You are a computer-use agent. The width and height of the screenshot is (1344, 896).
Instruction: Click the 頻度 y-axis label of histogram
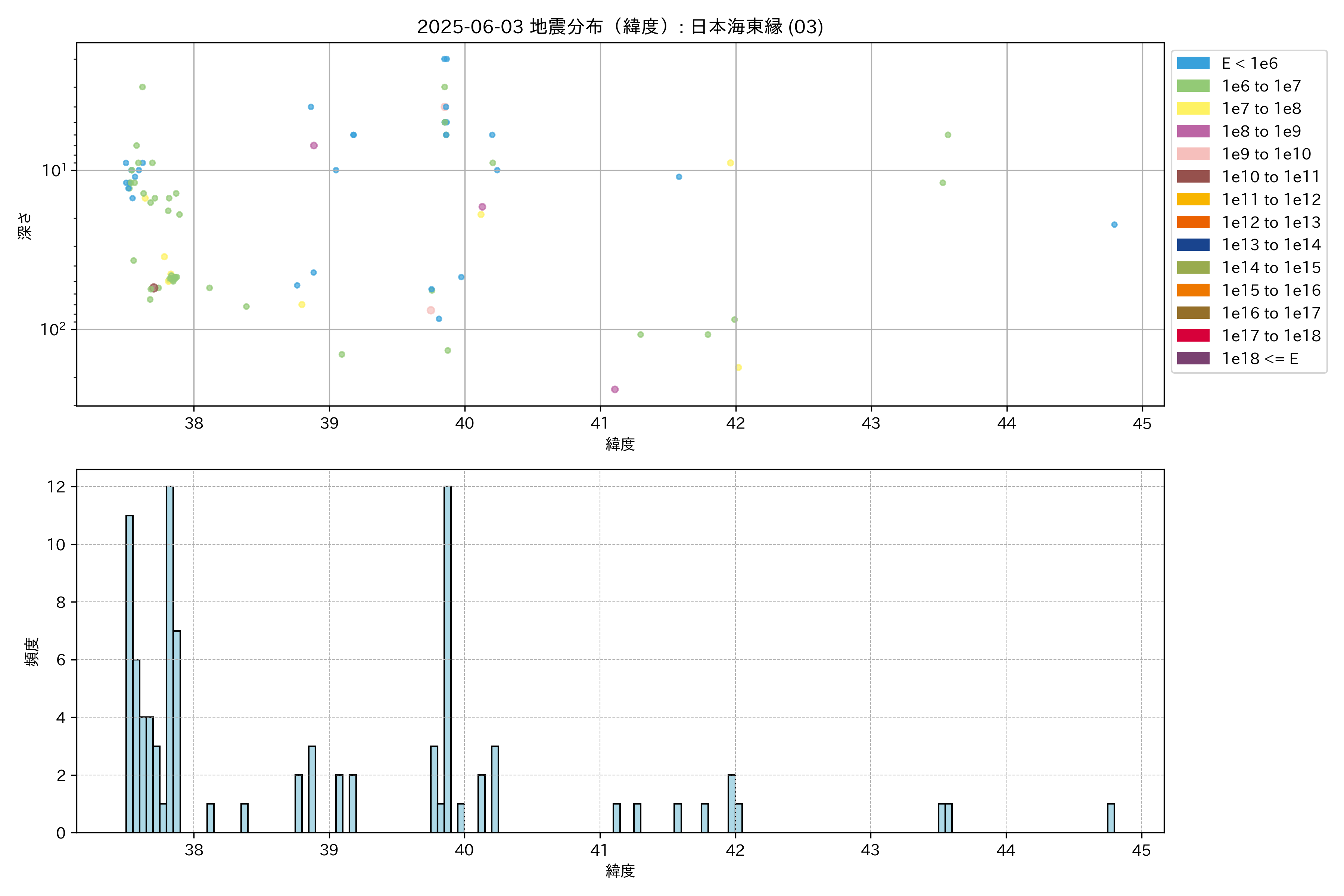click(x=32, y=652)
